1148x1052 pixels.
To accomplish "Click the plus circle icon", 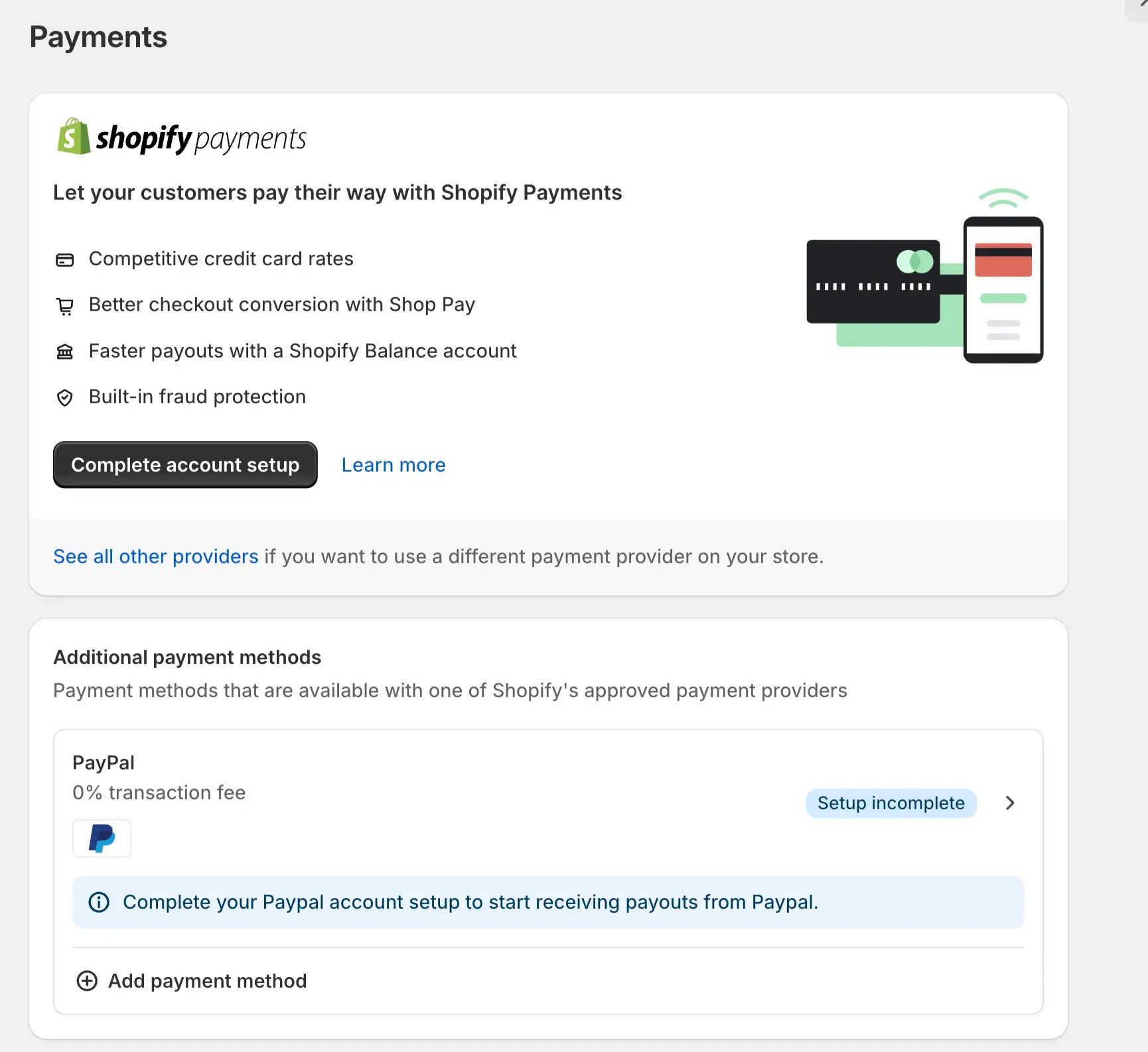I will pos(87,981).
